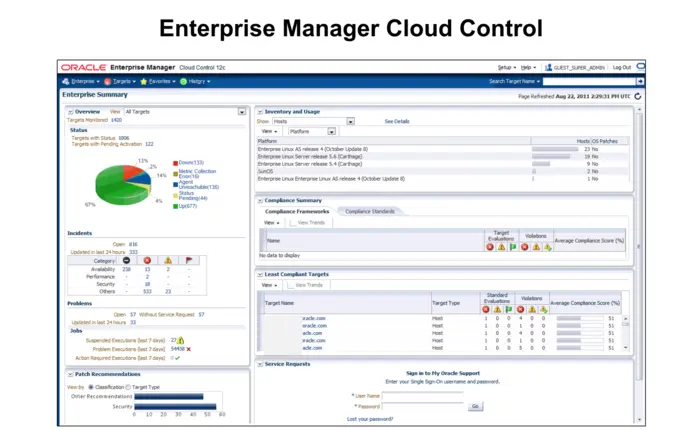Click red critical icon under Least Compliant Violations

click(521, 309)
